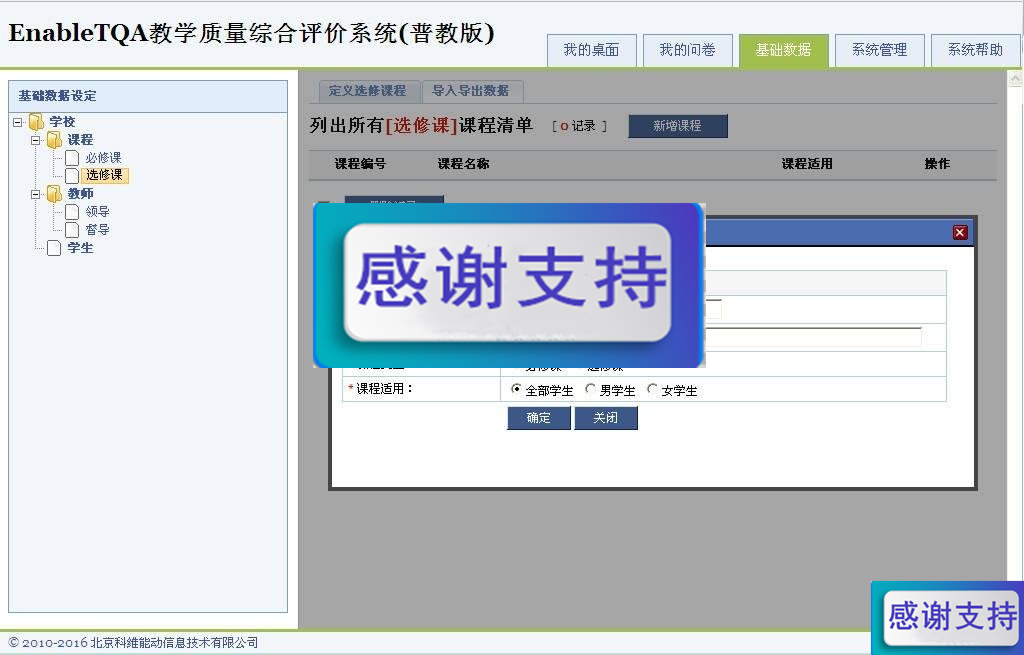Select the 学生 tree item
The width and height of the screenshot is (1024, 655).
[80, 248]
